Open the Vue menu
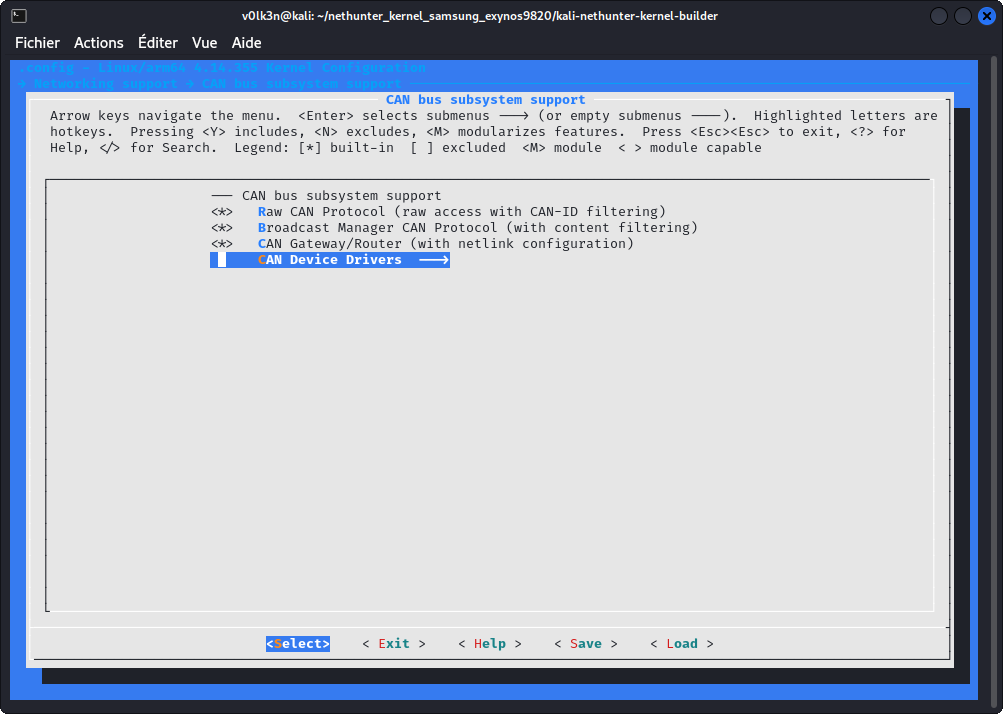 coord(204,43)
